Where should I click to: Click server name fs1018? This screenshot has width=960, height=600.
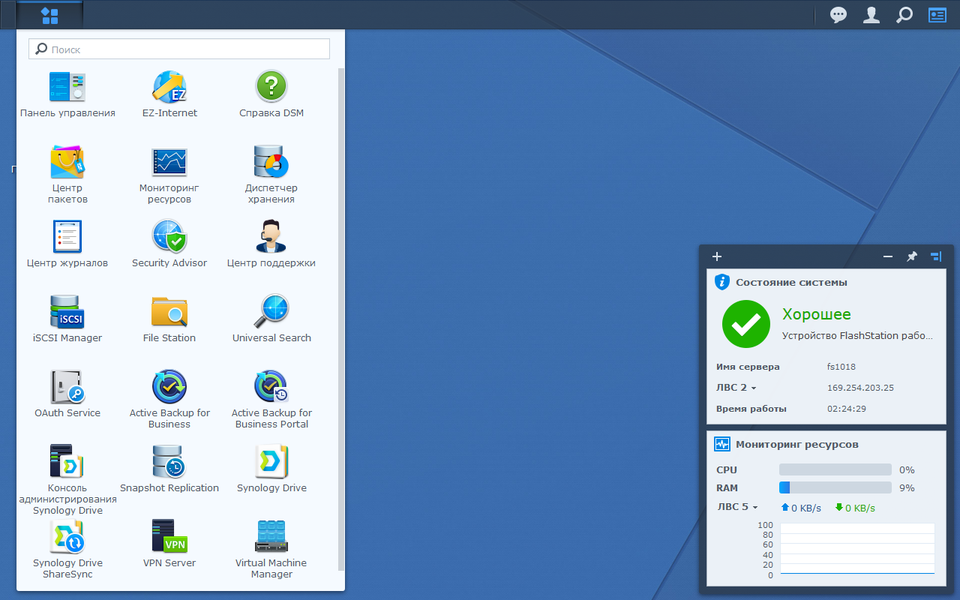tap(841, 367)
